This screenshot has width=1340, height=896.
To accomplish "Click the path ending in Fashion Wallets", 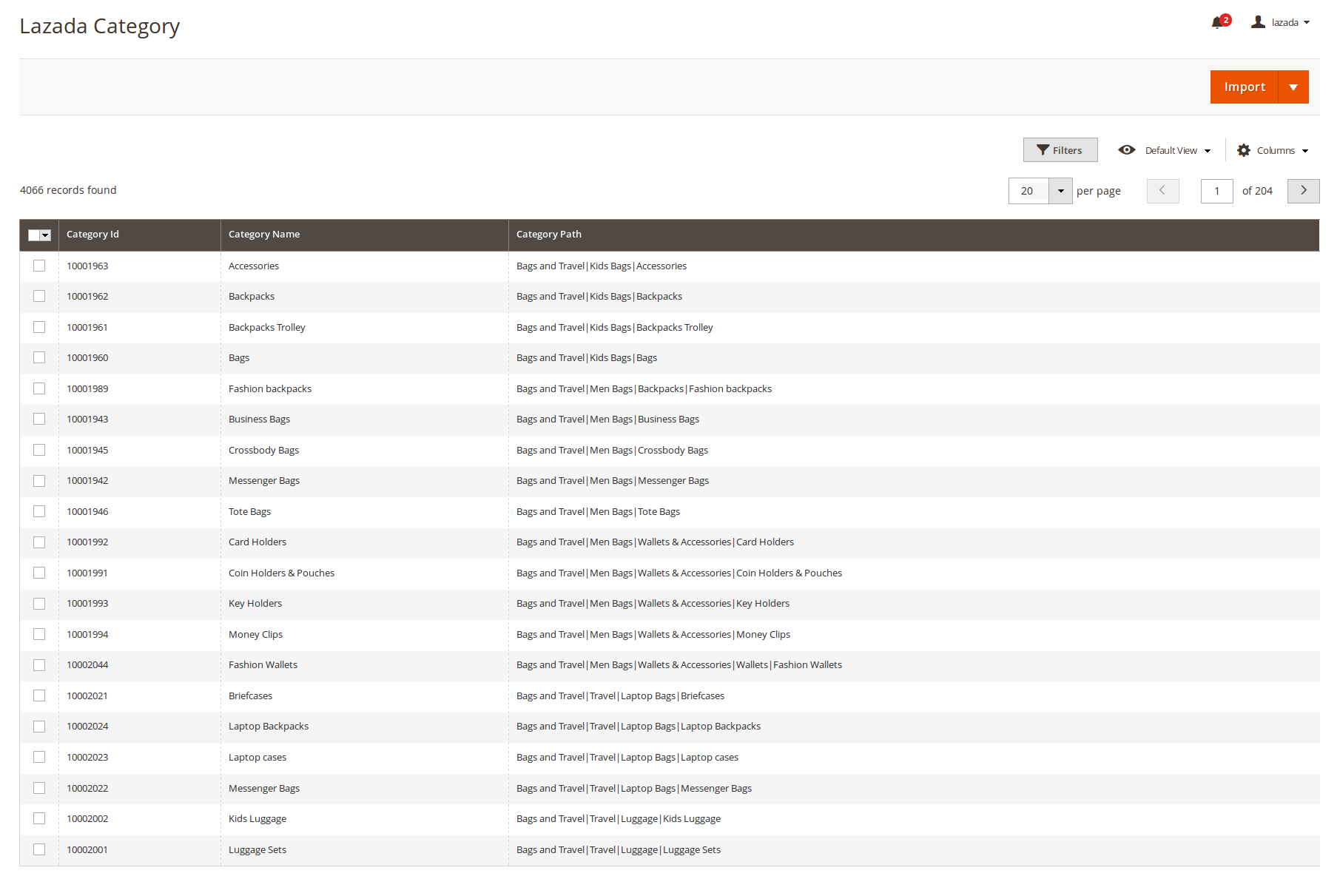I will pos(679,665).
